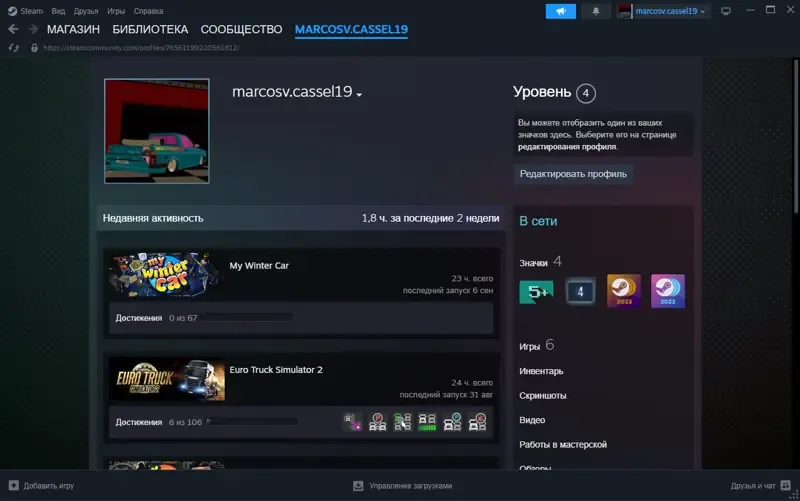The height and width of the screenshot is (501, 800).
Task: Click My Winter Car achievements progress bar
Action: [248, 318]
